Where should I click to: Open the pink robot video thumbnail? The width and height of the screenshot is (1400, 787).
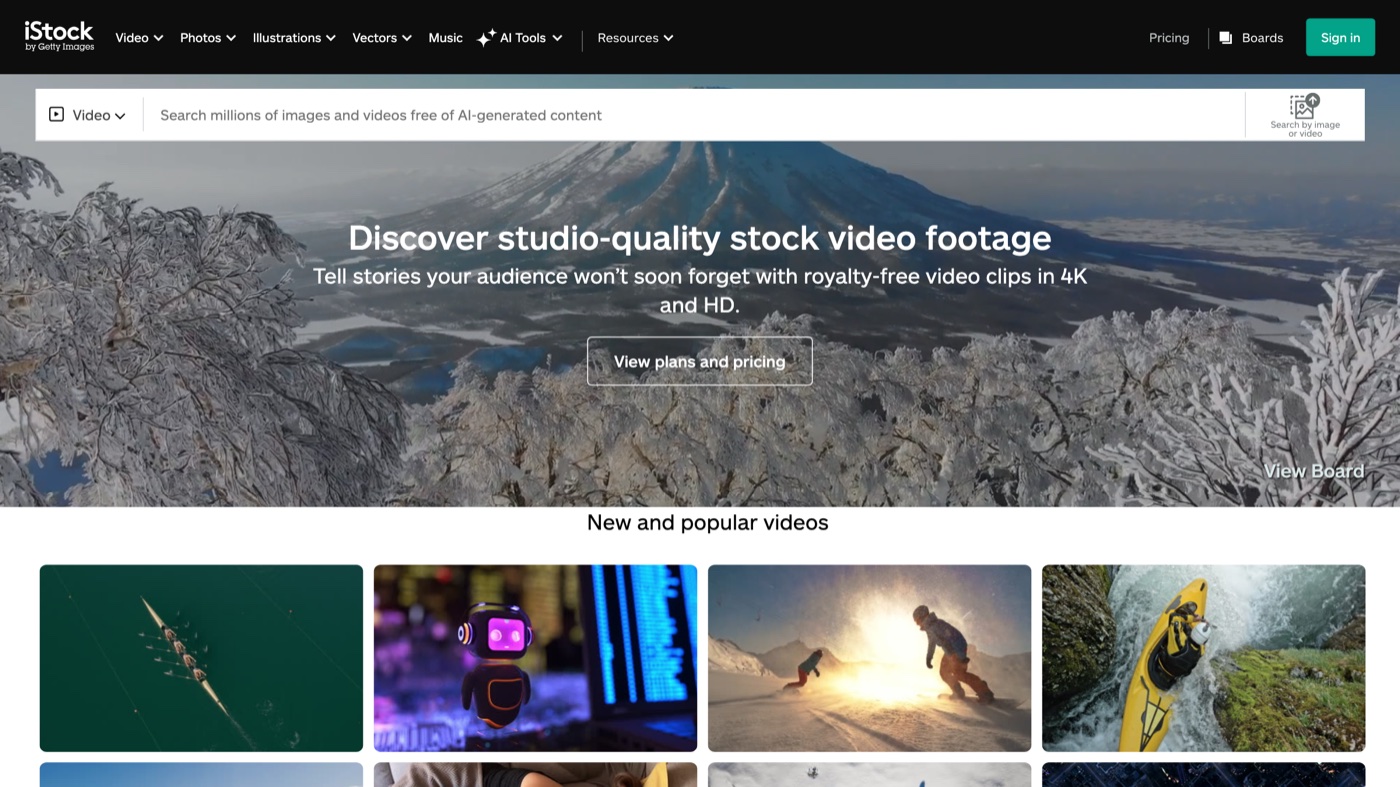pyautogui.click(x=535, y=658)
